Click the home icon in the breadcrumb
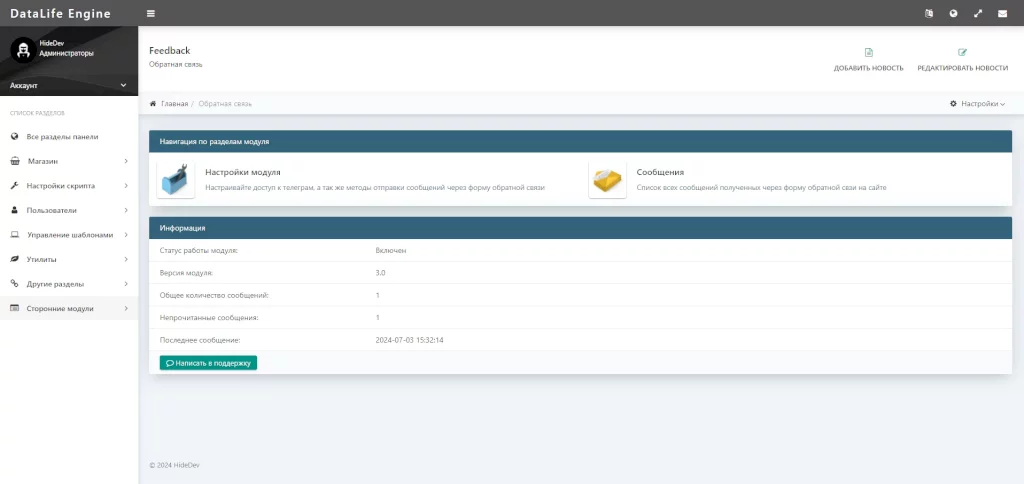 [153, 104]
